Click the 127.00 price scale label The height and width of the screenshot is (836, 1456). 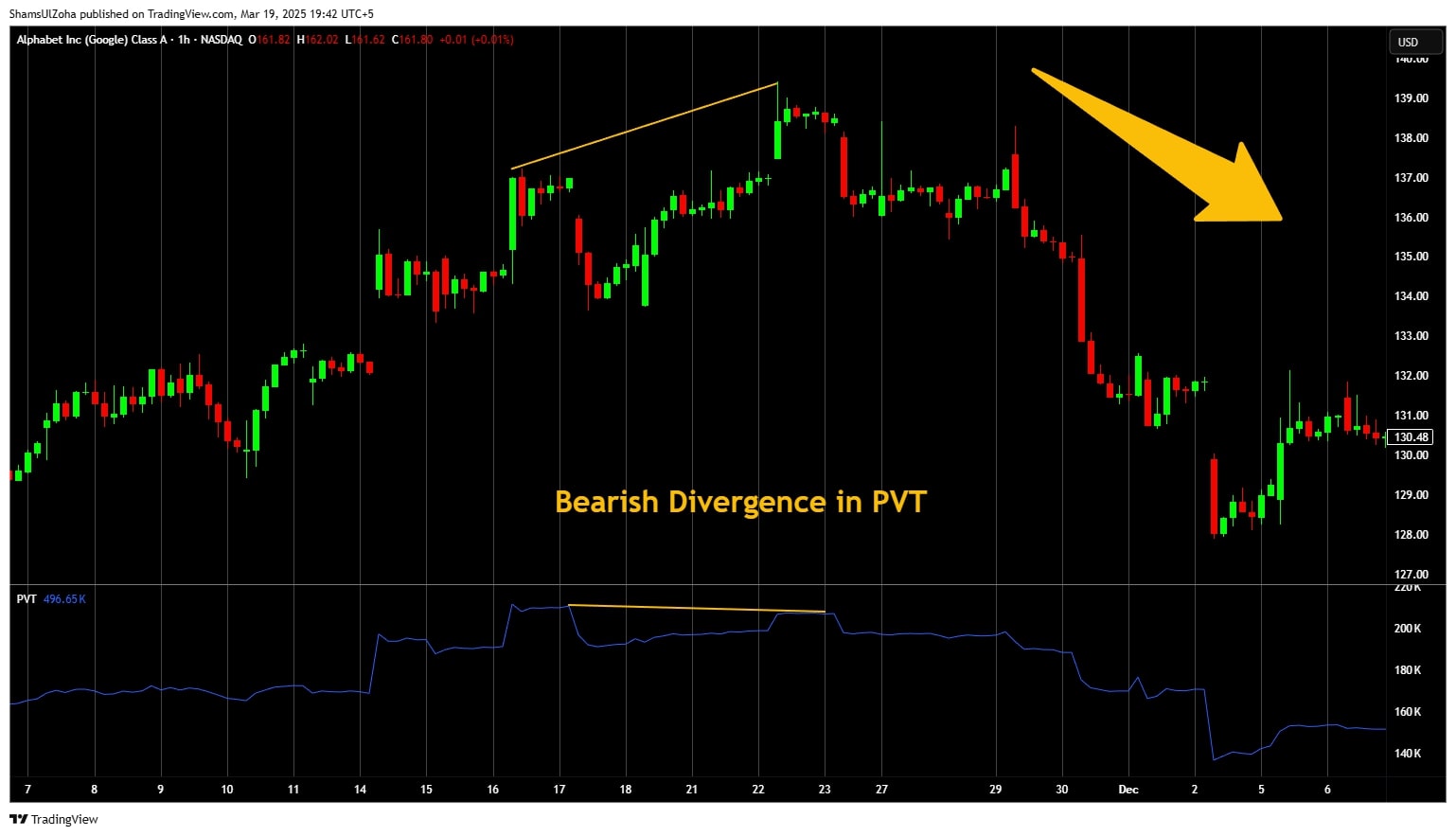1411,575
